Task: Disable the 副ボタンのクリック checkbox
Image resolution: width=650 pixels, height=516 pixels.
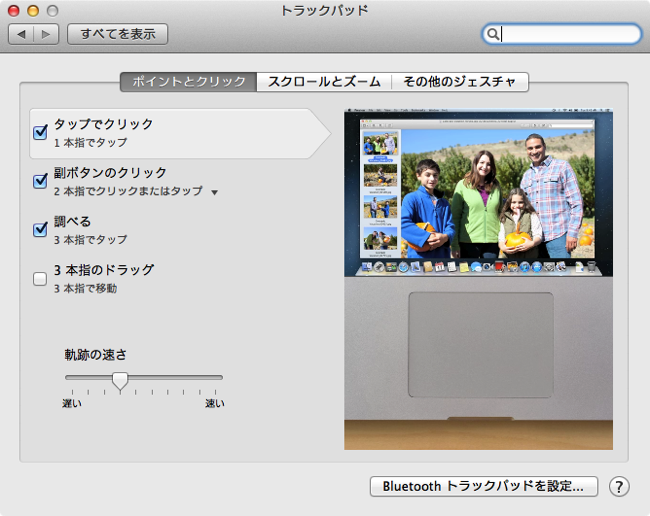Action: point(40,181)
